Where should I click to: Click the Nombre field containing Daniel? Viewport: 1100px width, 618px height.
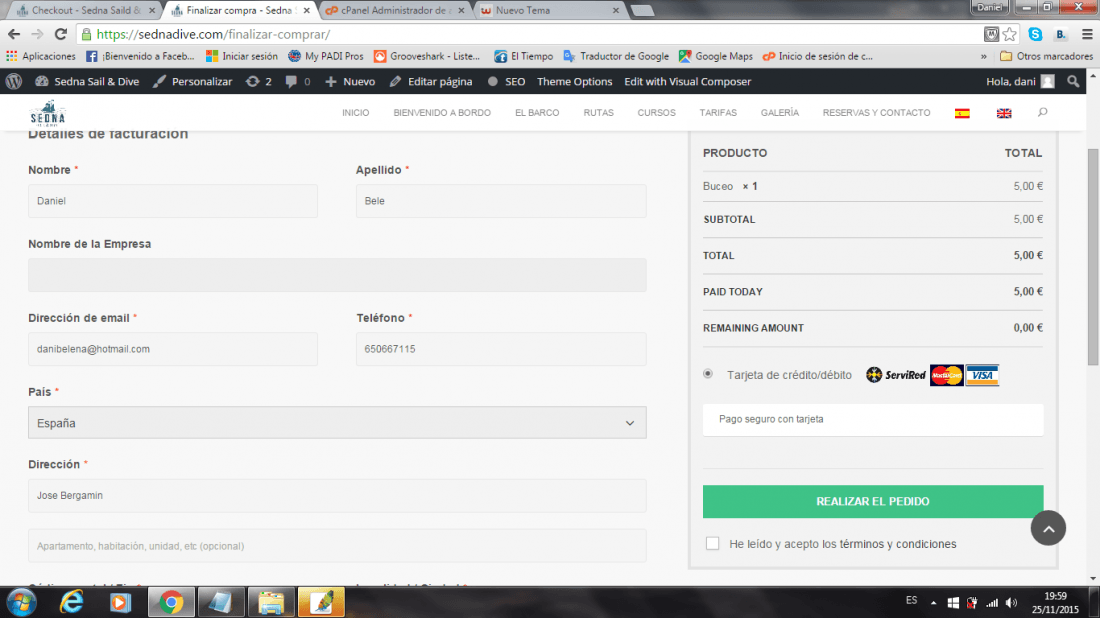pos(173,201)
